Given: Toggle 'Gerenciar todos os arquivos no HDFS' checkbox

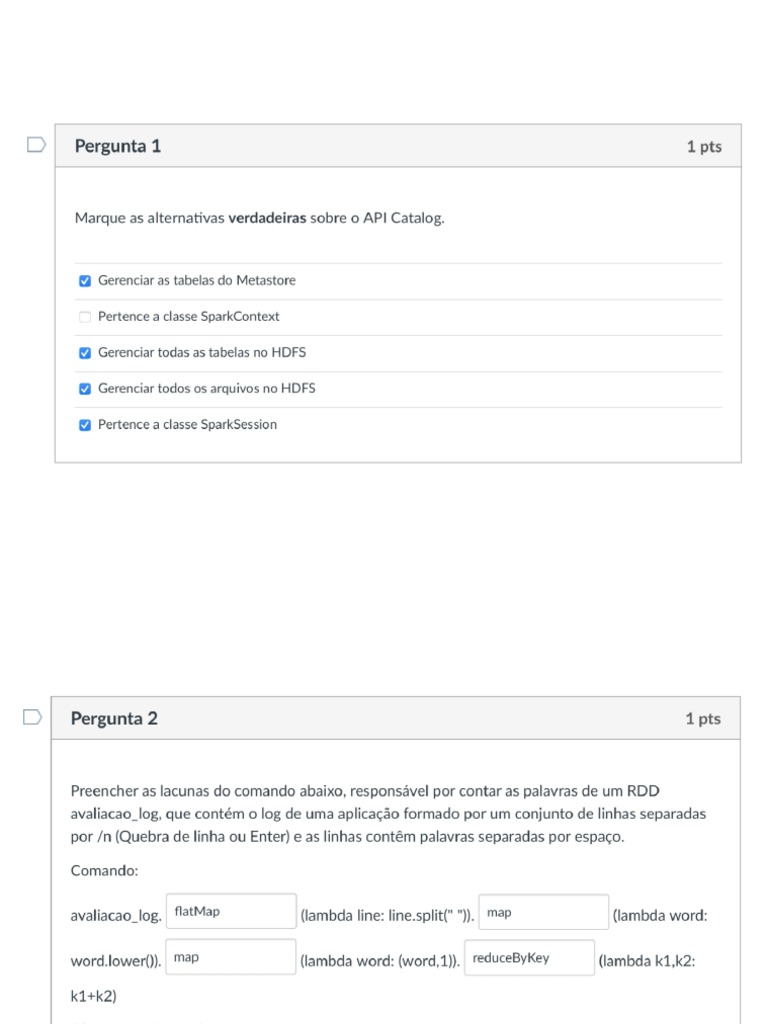Looking at the screenshot, I should [x=85, y=389].
